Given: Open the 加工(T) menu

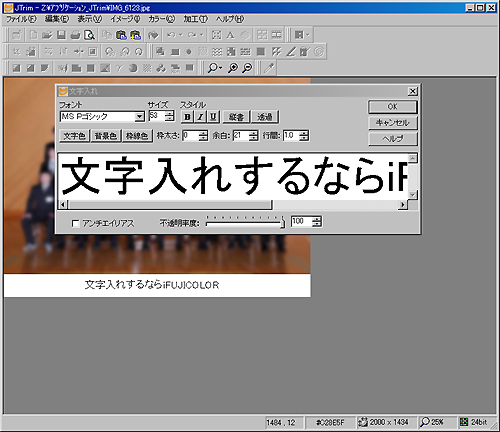Looking at the screenshot, I should (195, 19).
